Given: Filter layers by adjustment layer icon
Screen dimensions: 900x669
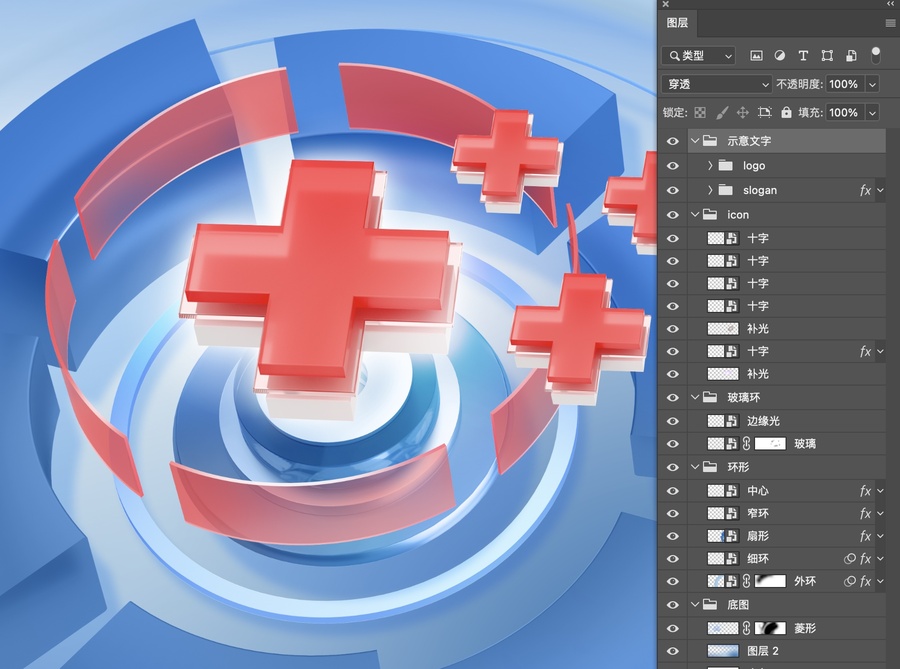Looking at the screenshot, I should point(779,56).
